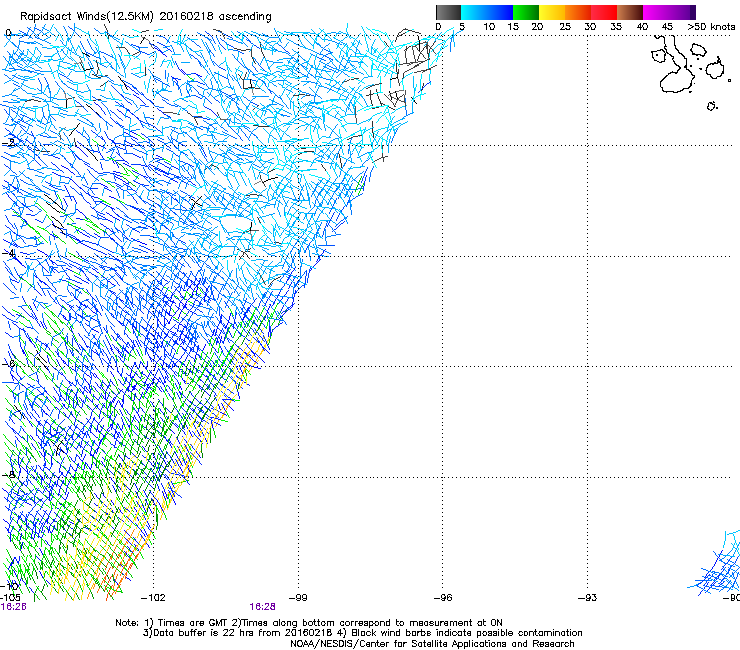Image resolution: width=740 pixels, height=650 pixels.
Task: Click the NOAA/NESDIS Center for Satellite Applications credit
Action: coord(432,644)
